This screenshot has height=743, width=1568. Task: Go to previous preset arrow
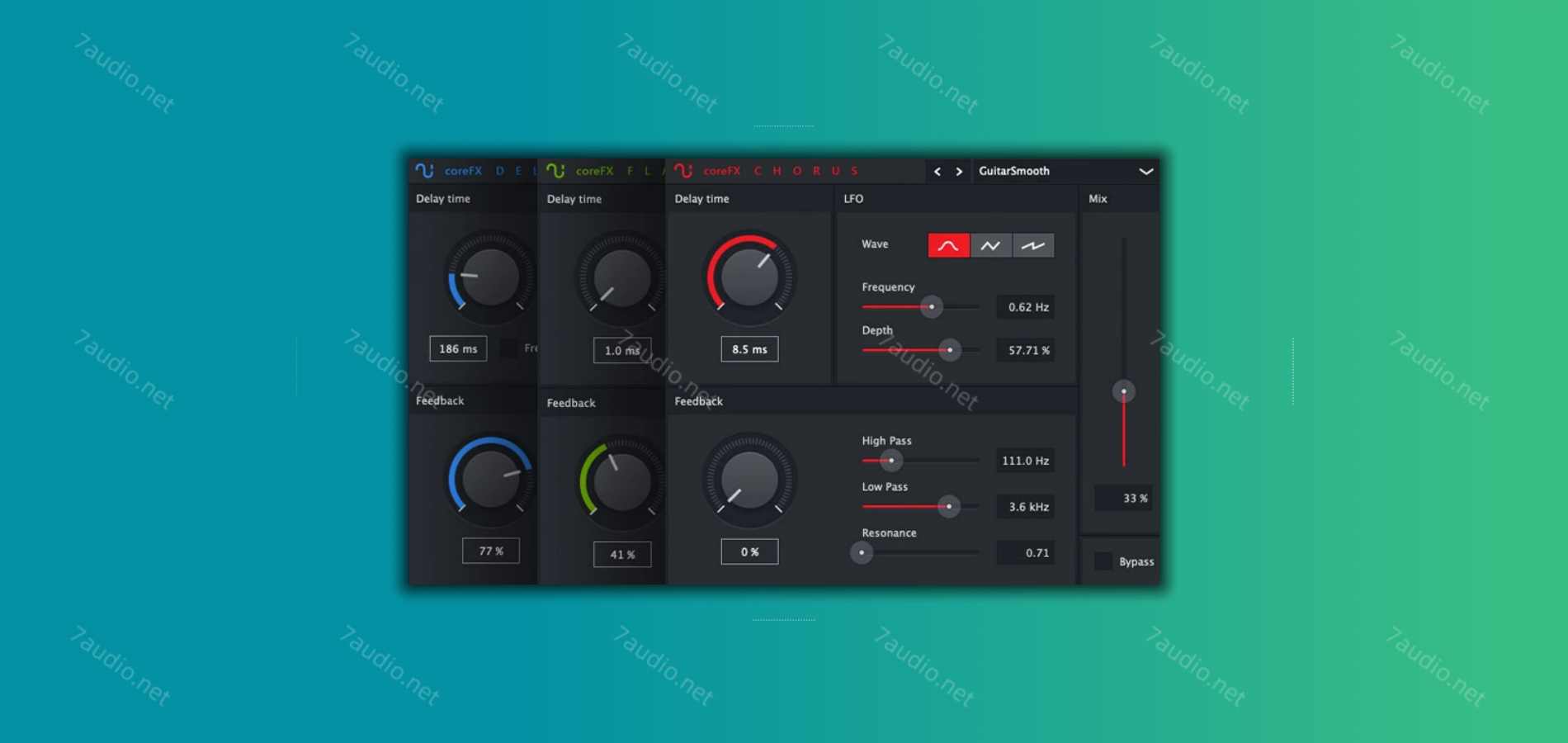(x=937, y=171)
